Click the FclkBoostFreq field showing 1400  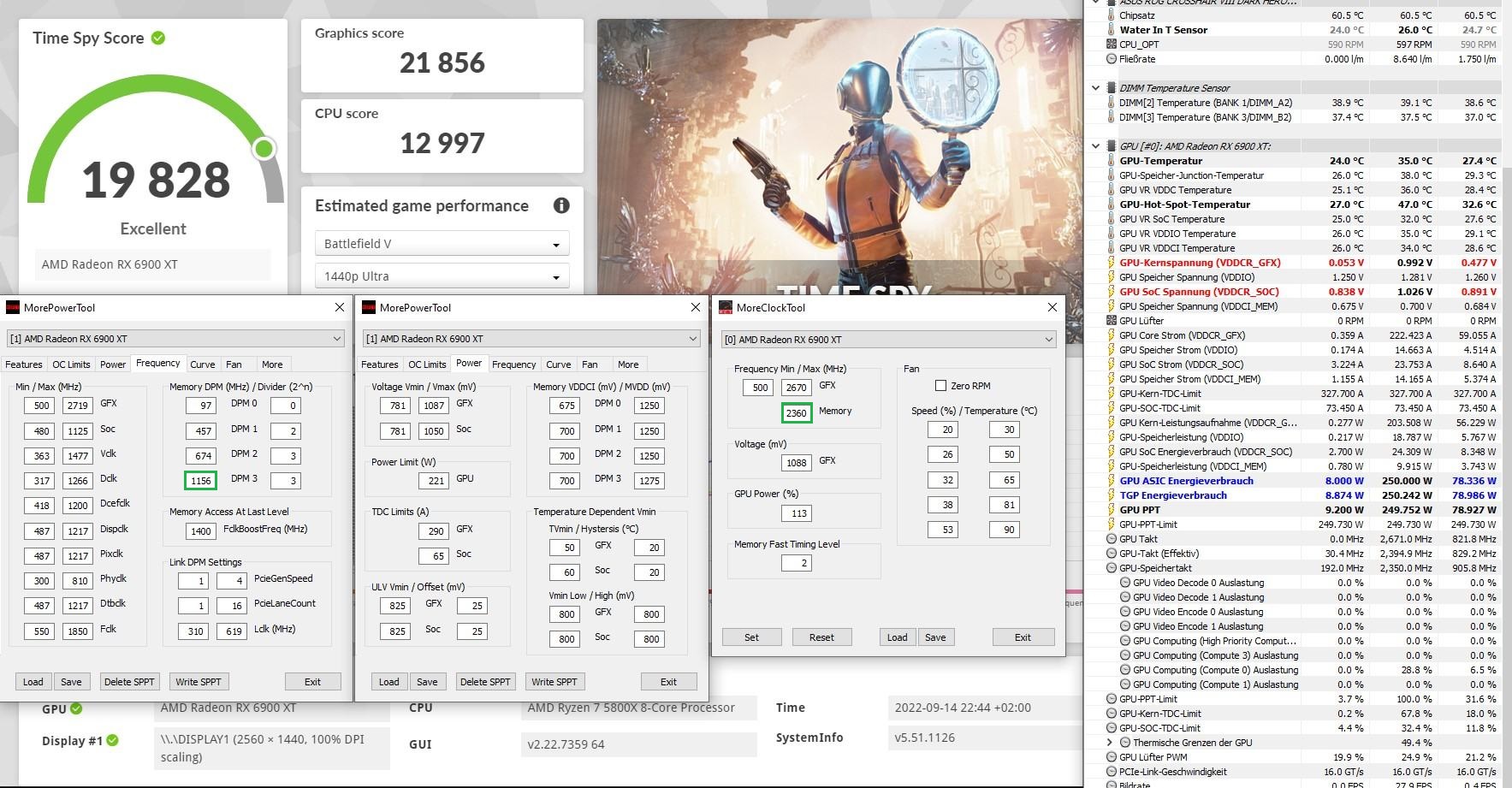pyautogui.click(x=200, y=531)
